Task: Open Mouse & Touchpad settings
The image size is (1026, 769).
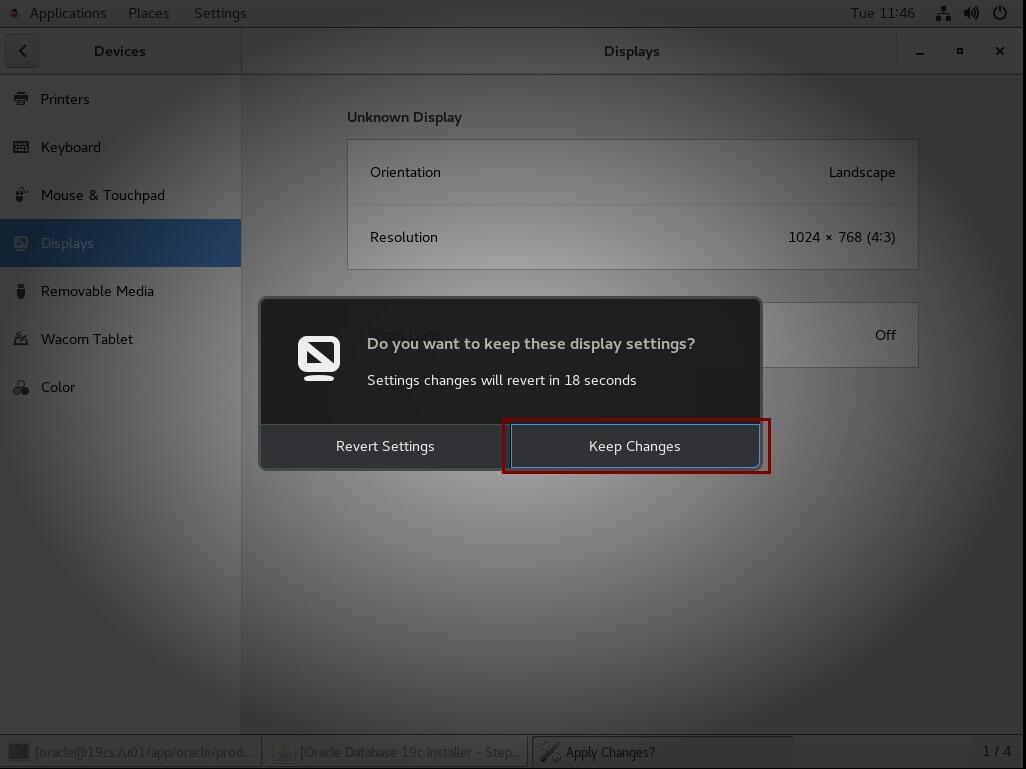Action: tap(102, 195)
